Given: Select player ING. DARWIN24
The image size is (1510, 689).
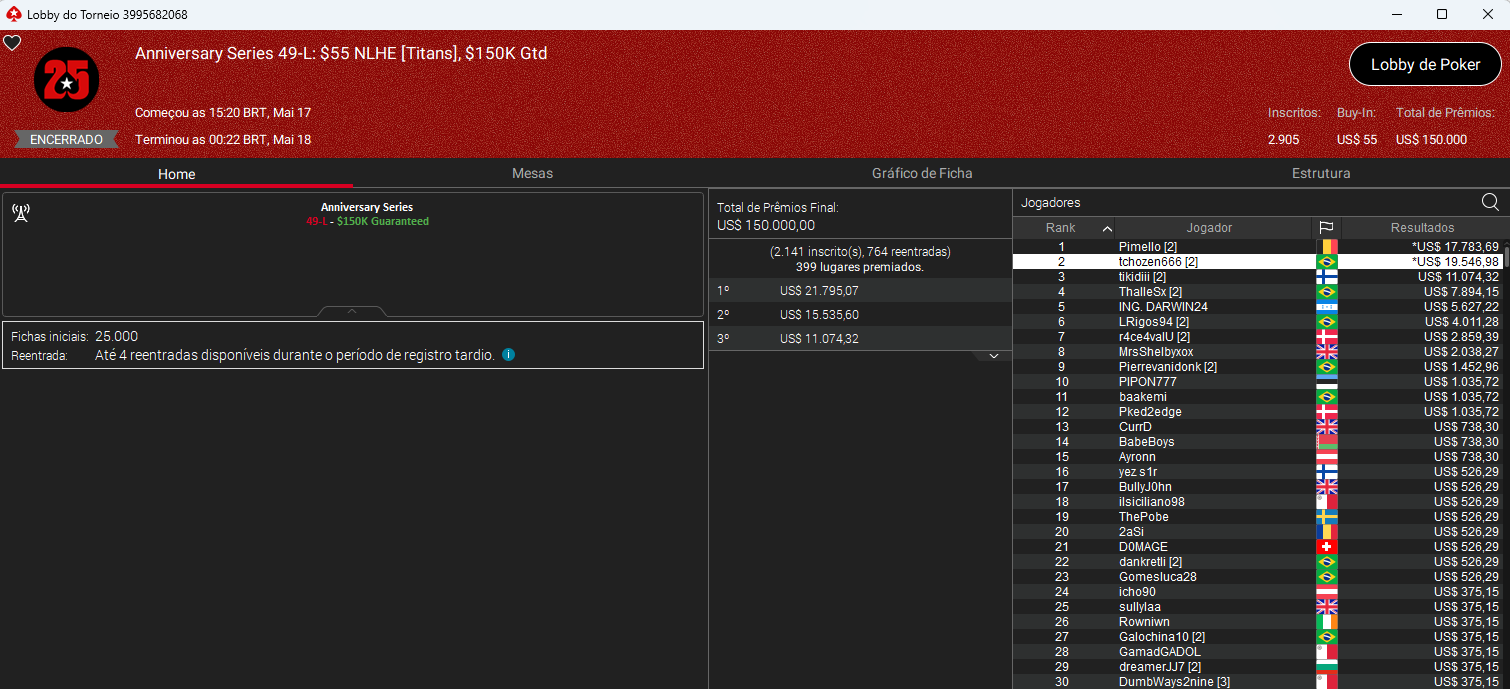Looking at the screenshot, I should [x=1258, y=307].
